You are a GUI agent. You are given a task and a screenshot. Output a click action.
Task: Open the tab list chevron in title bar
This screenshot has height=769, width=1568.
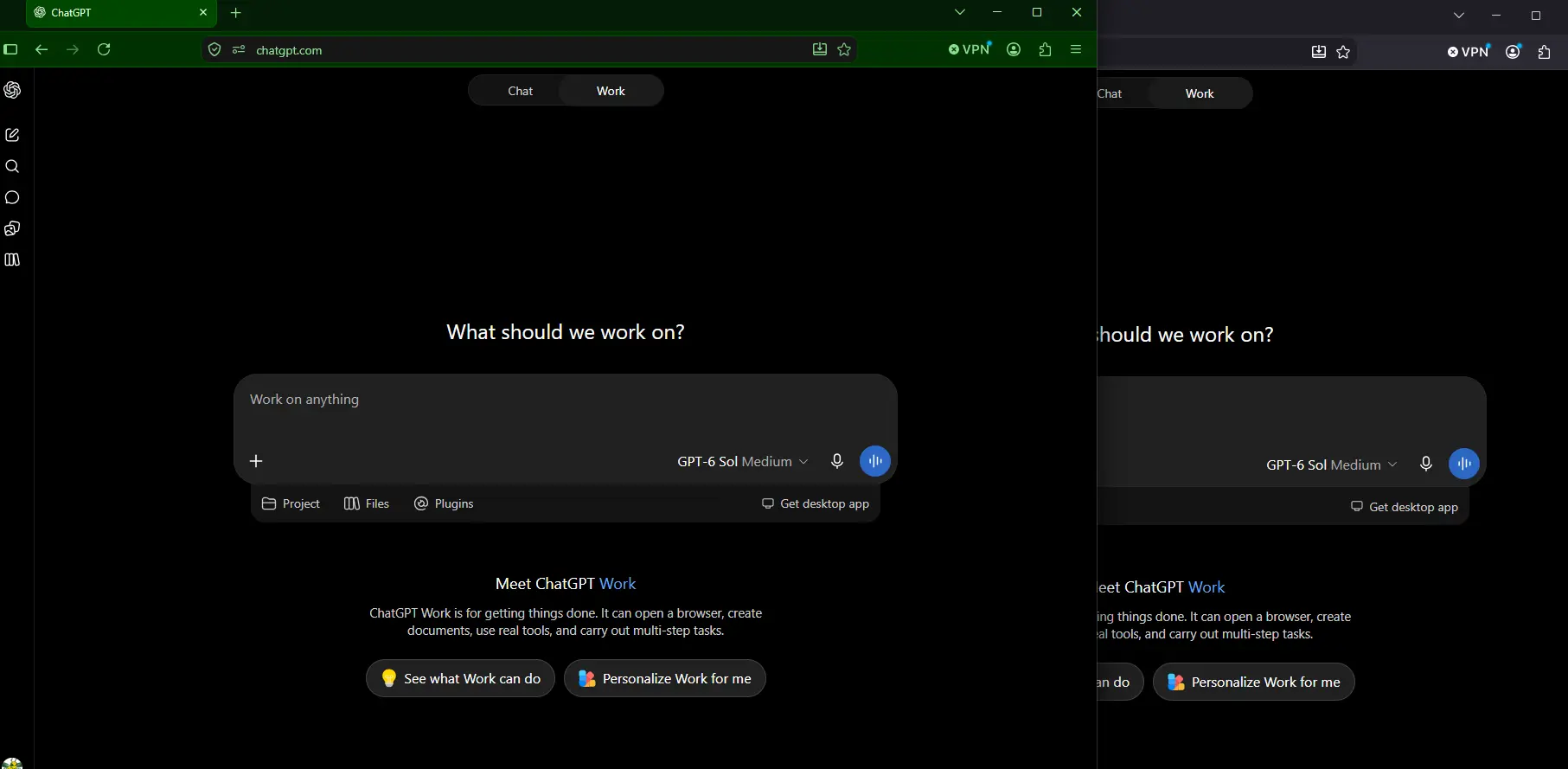point(959,12)
